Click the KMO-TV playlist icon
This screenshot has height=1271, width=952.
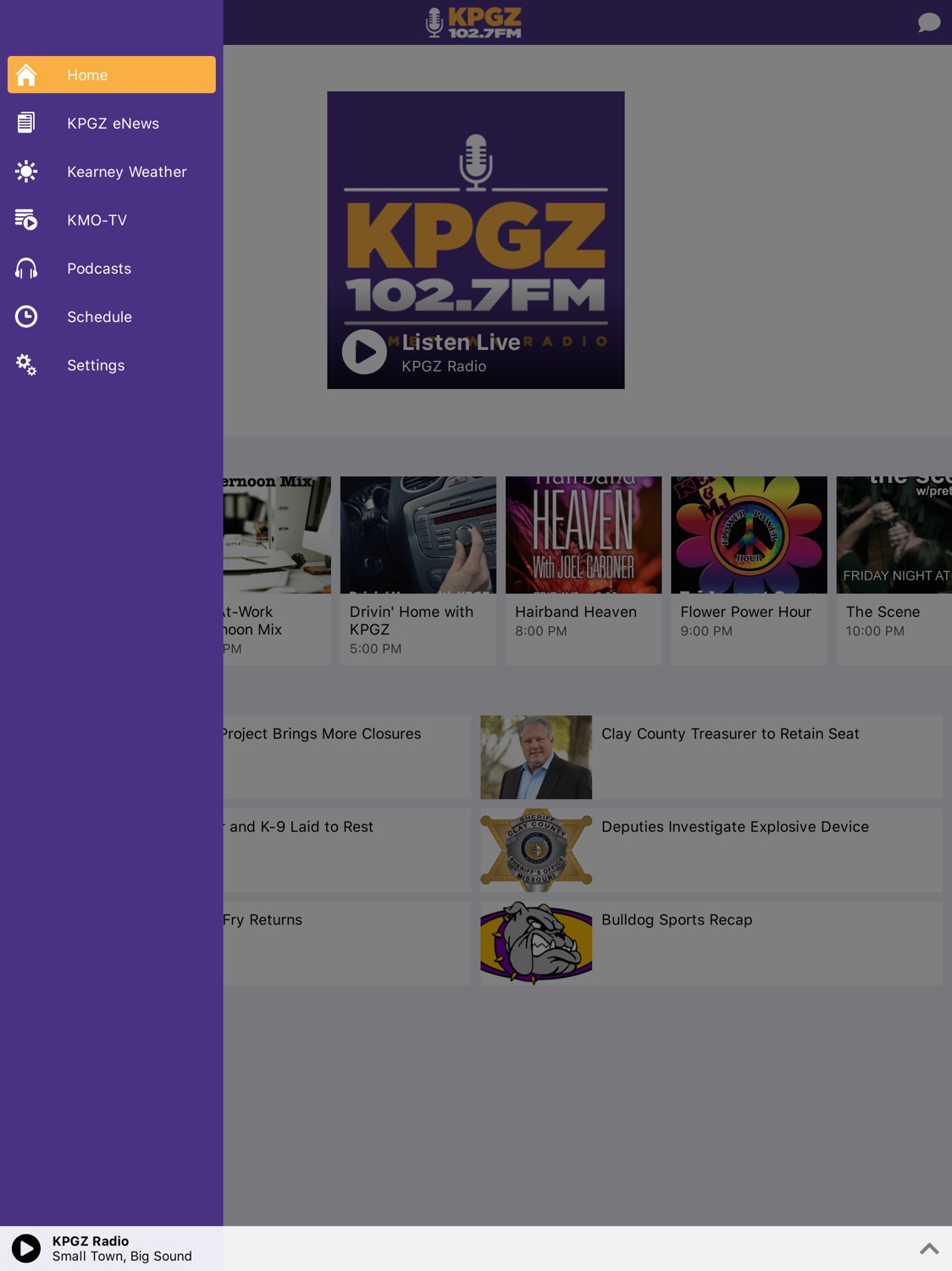(26, 219)
